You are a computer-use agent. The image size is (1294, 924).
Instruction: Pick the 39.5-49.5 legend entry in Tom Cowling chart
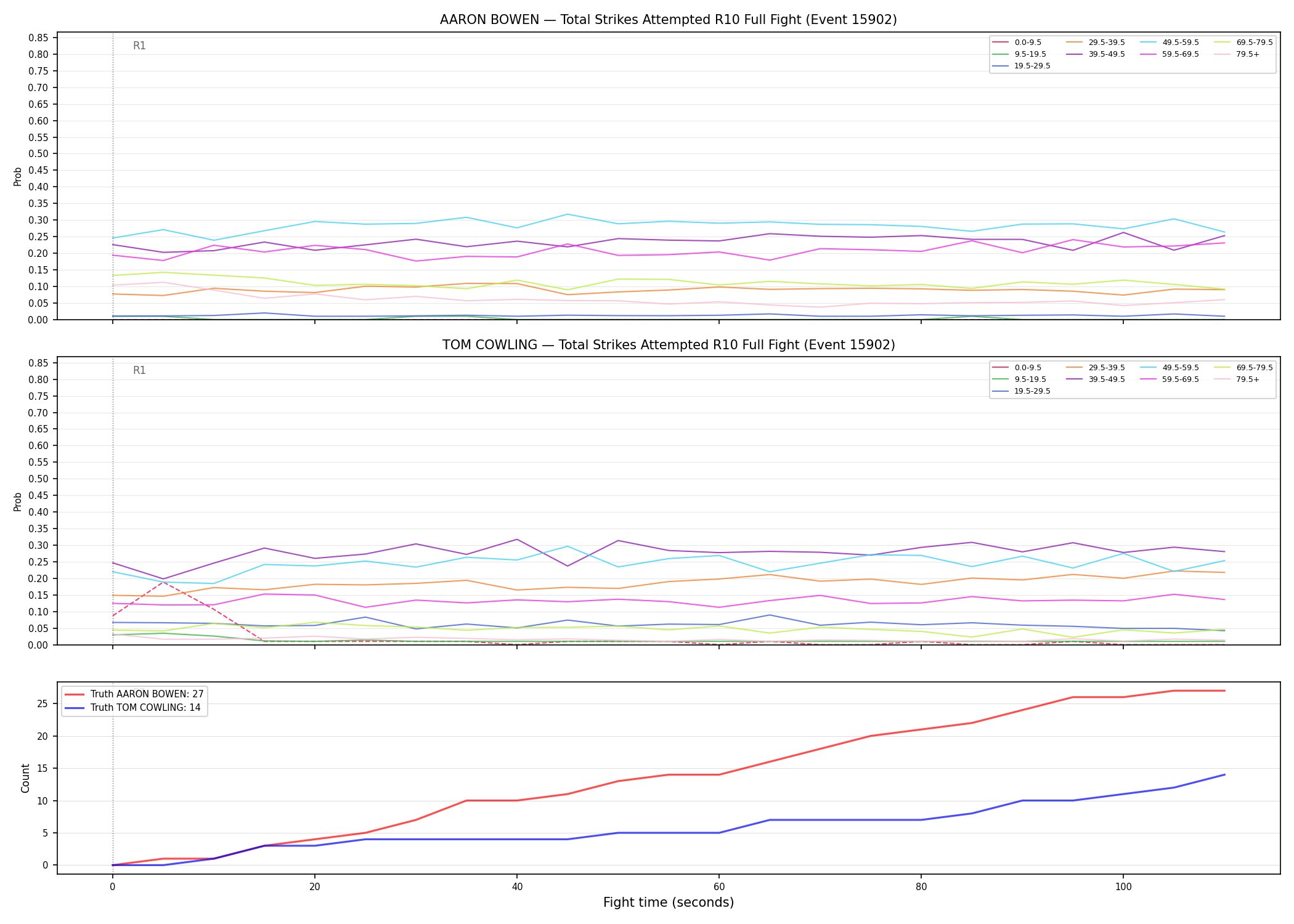(1096, 379)
